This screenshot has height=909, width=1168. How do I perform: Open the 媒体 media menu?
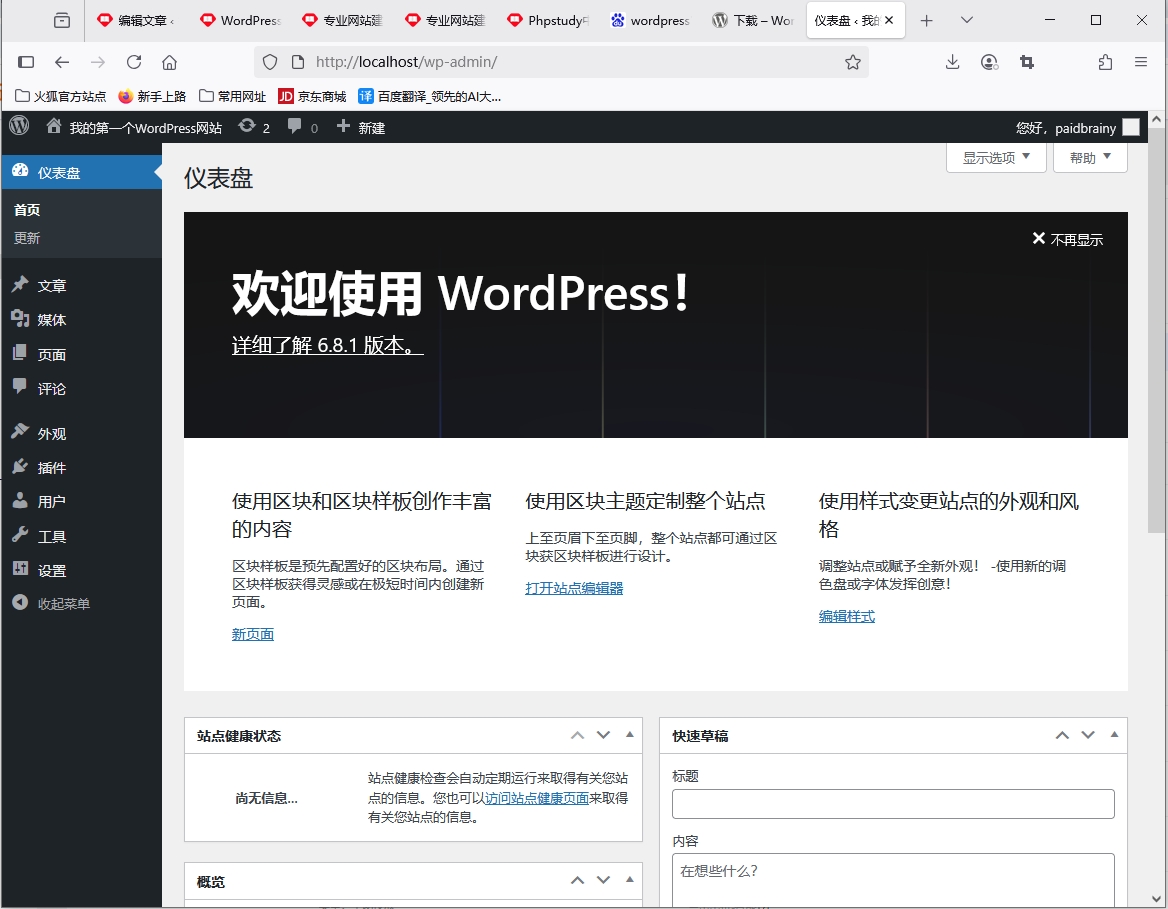point(80,320)
